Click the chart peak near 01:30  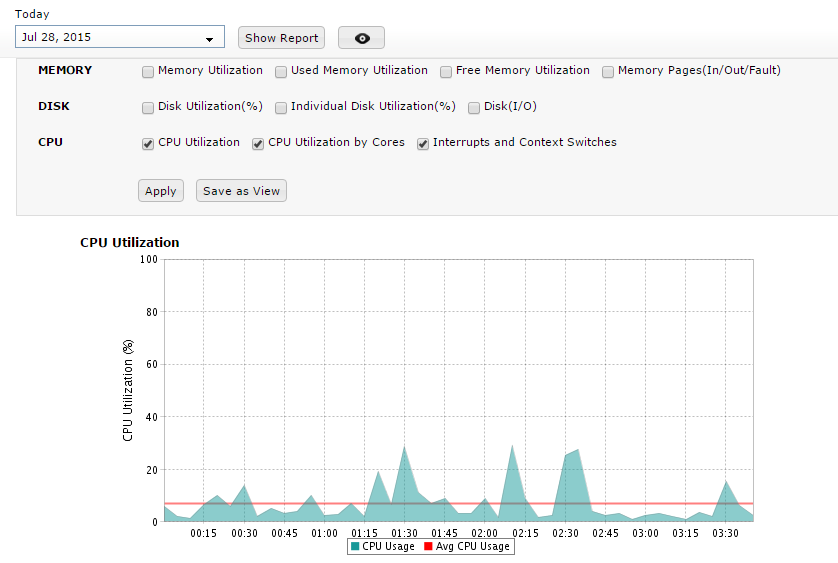tap(404, 449)
